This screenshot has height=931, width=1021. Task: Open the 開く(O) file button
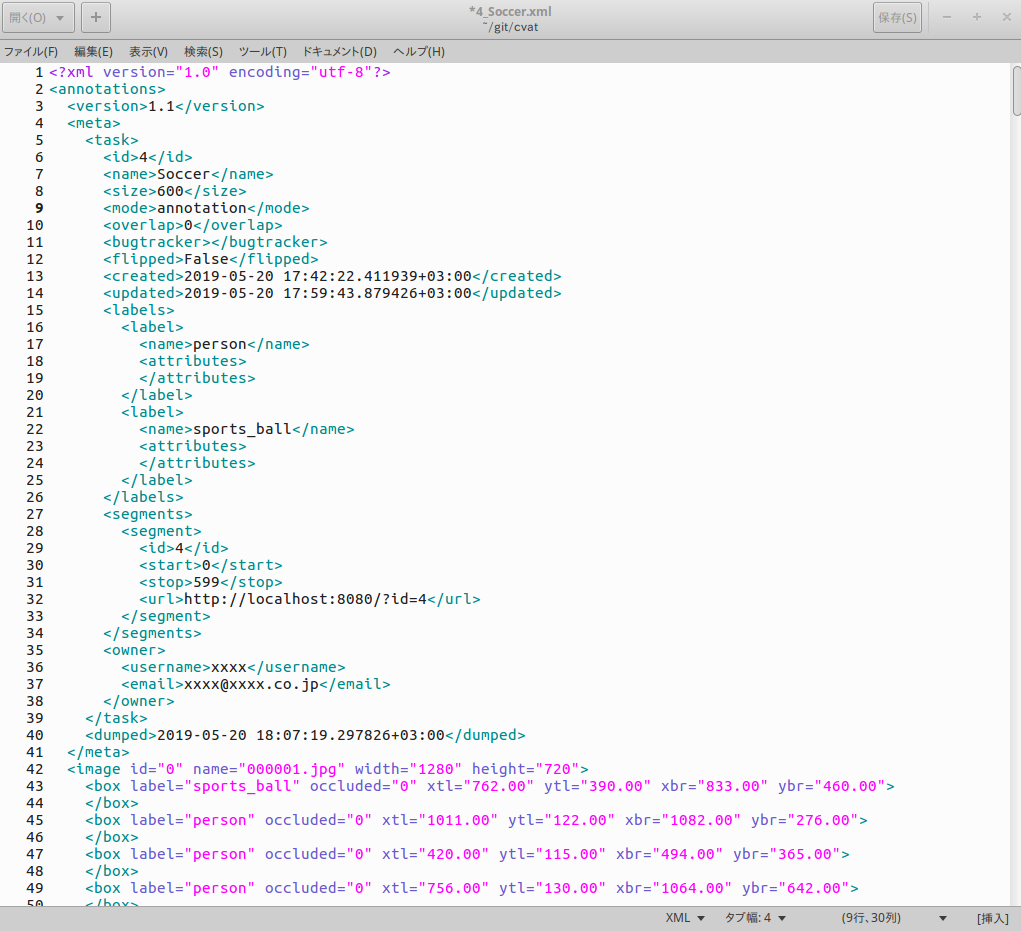[29, 17]
